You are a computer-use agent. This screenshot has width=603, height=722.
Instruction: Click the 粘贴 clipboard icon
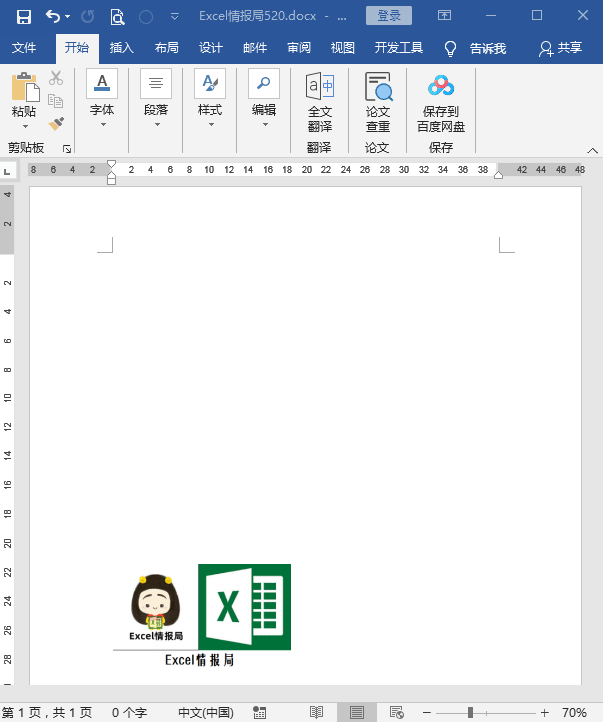coord(24,87)
